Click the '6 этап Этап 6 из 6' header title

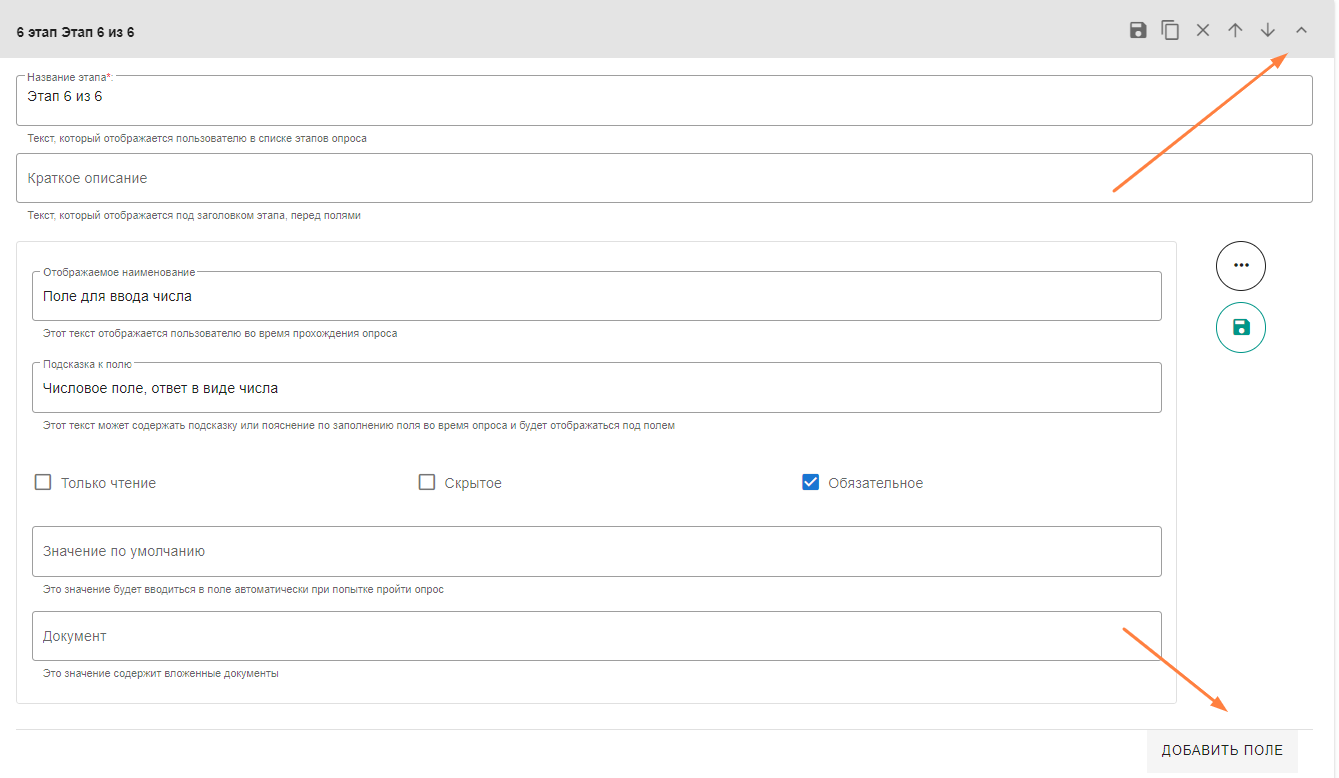[76, 32]
